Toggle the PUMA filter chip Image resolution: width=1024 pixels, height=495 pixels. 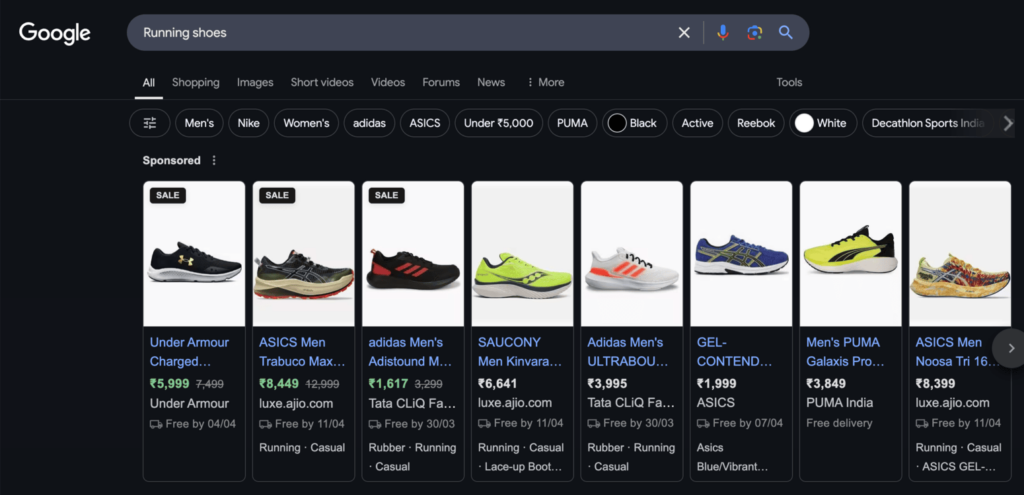pos(572,123)
